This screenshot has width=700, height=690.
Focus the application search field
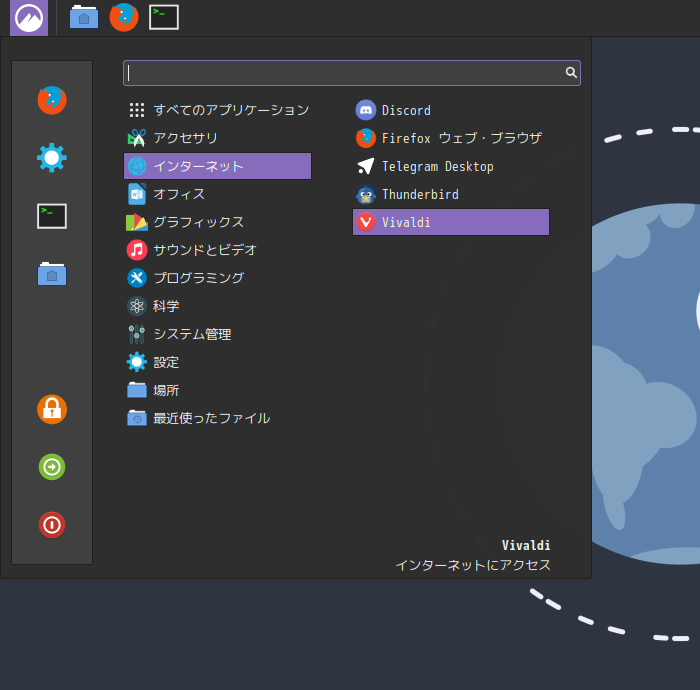[352, 73]
